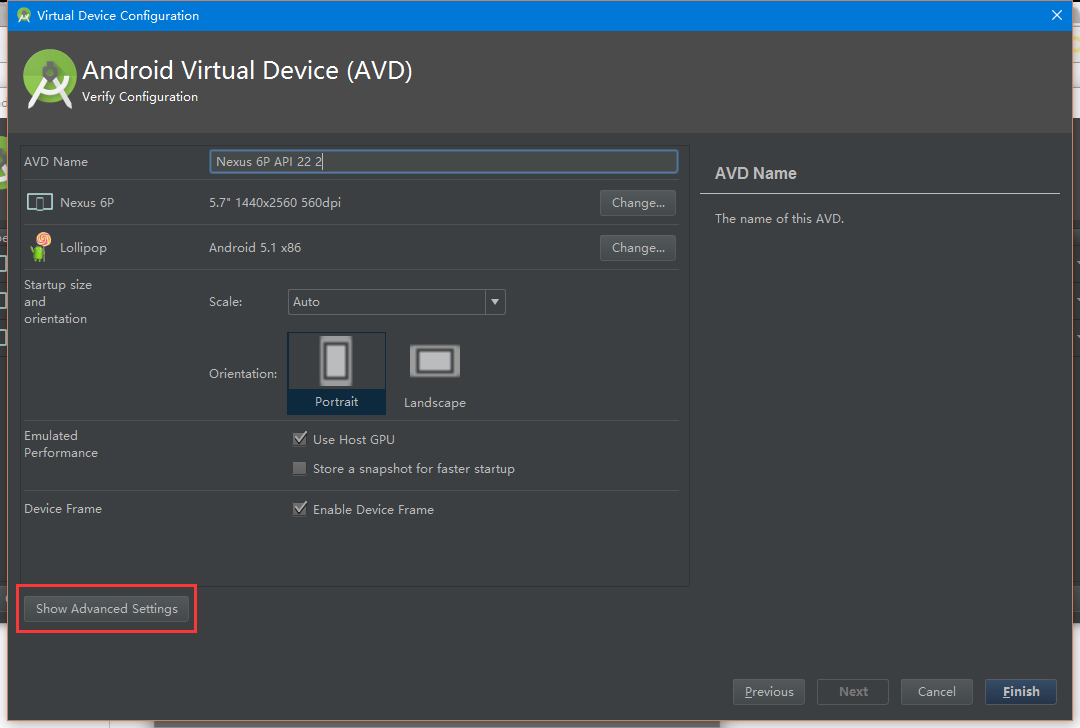This screenshot has height=728, width=1080.
Task: Click Finish to create the AVD
Action: point(1020,691)
